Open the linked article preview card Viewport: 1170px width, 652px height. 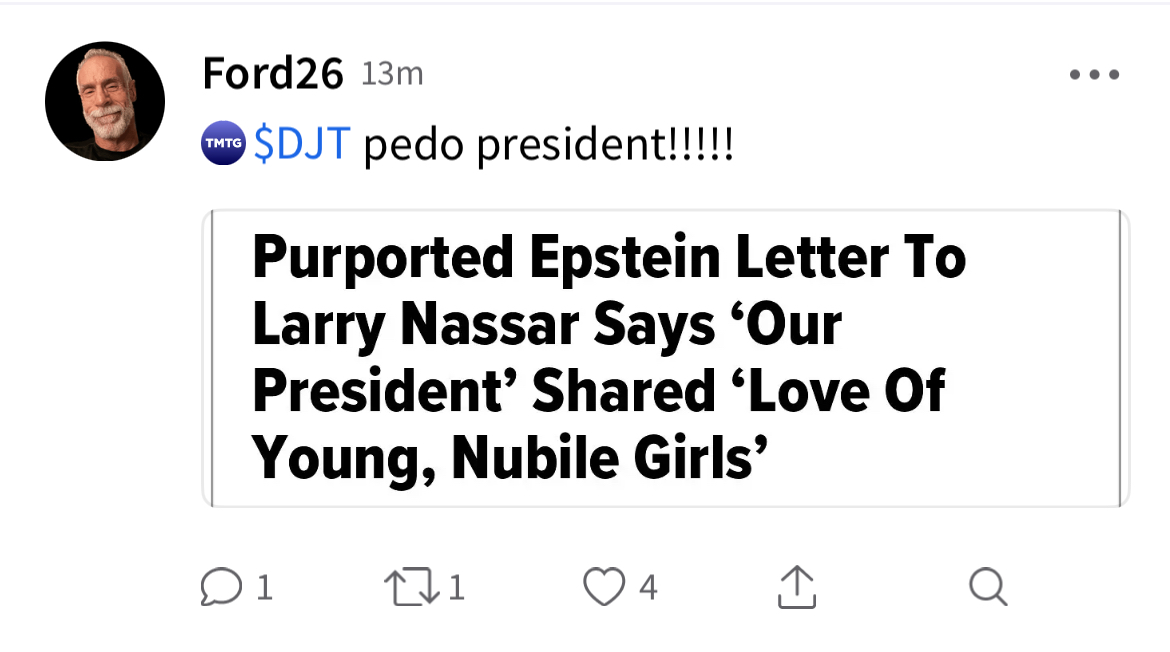tap(665, 358)
